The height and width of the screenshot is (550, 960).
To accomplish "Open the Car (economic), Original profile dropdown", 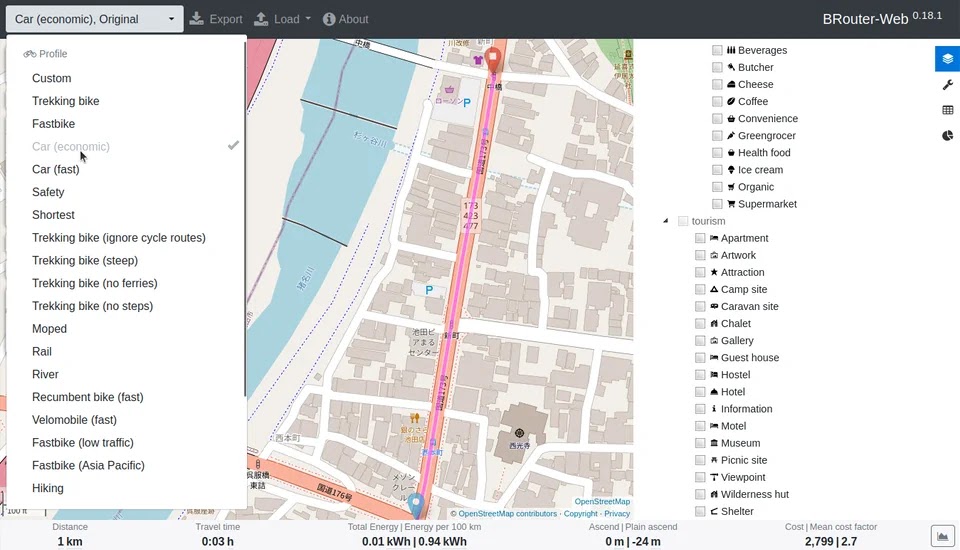I will [94, 19].
